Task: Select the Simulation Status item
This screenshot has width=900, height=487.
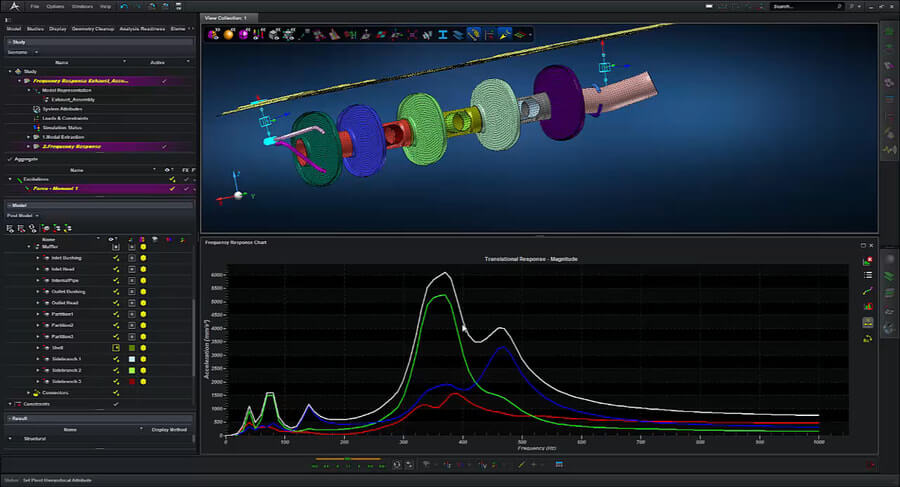Action: click(62, 127)
